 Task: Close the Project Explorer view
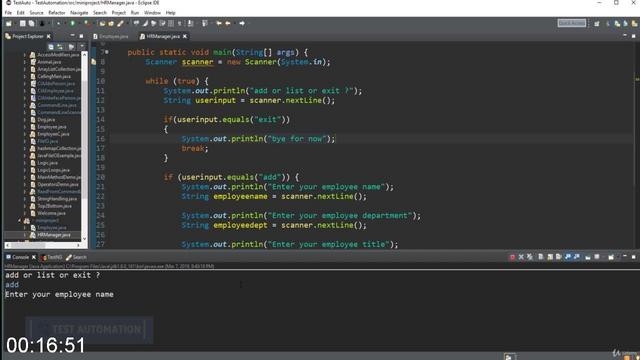(x=49, y=36)
